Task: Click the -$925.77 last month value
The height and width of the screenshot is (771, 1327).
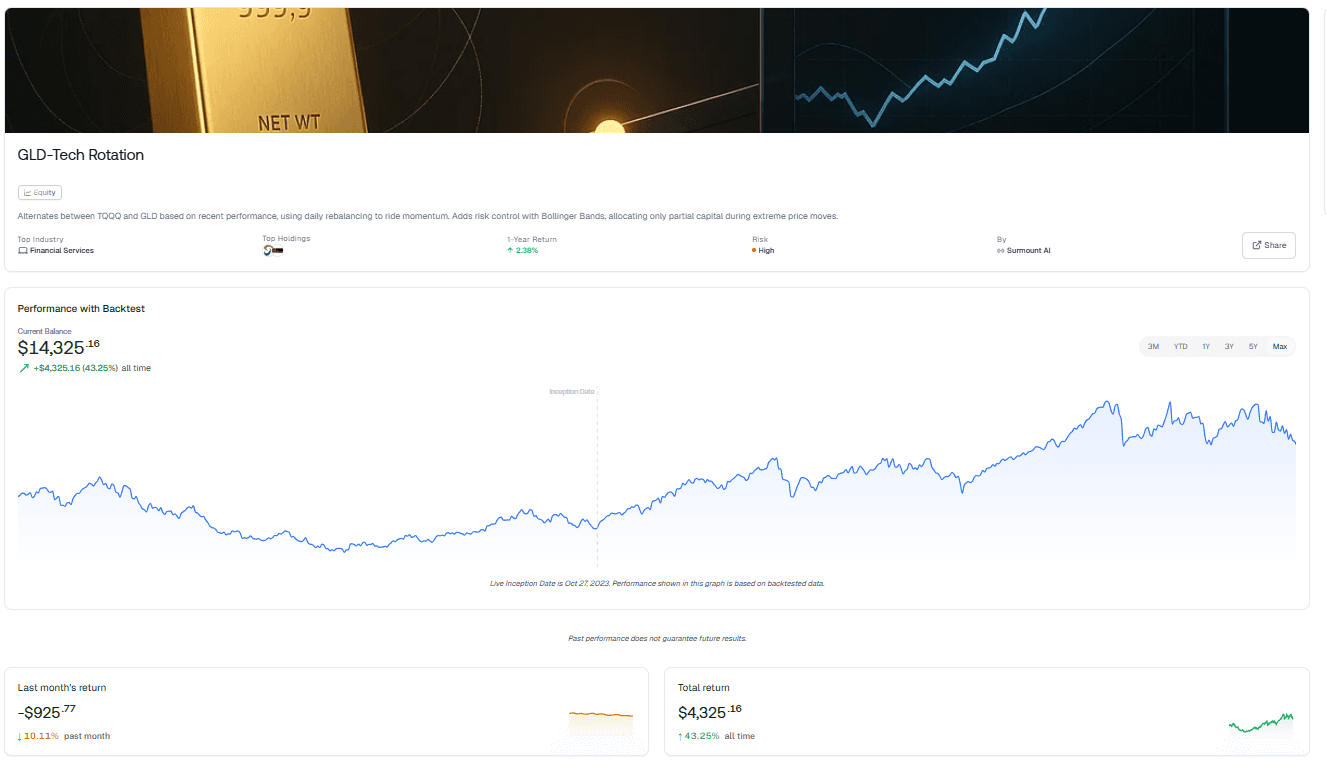Action: tap(47, 712)
